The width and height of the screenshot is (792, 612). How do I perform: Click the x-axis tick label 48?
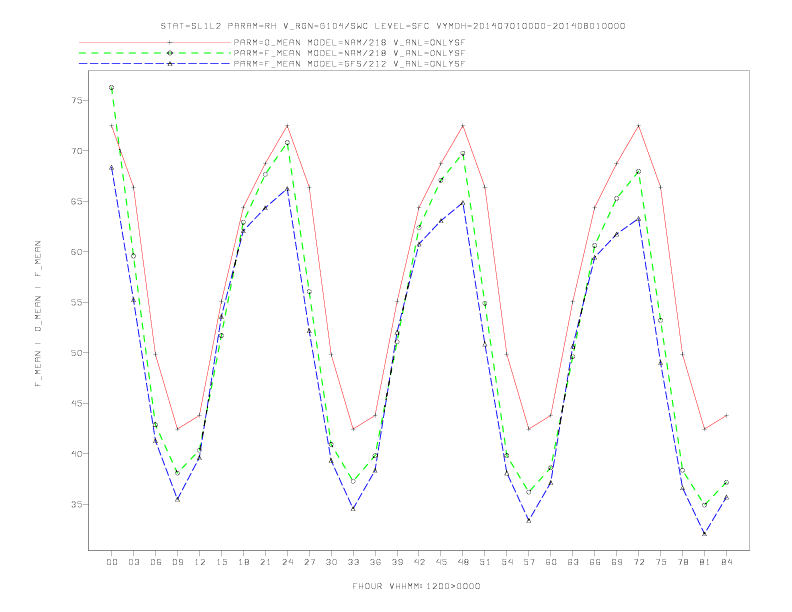tap(463, 562)
